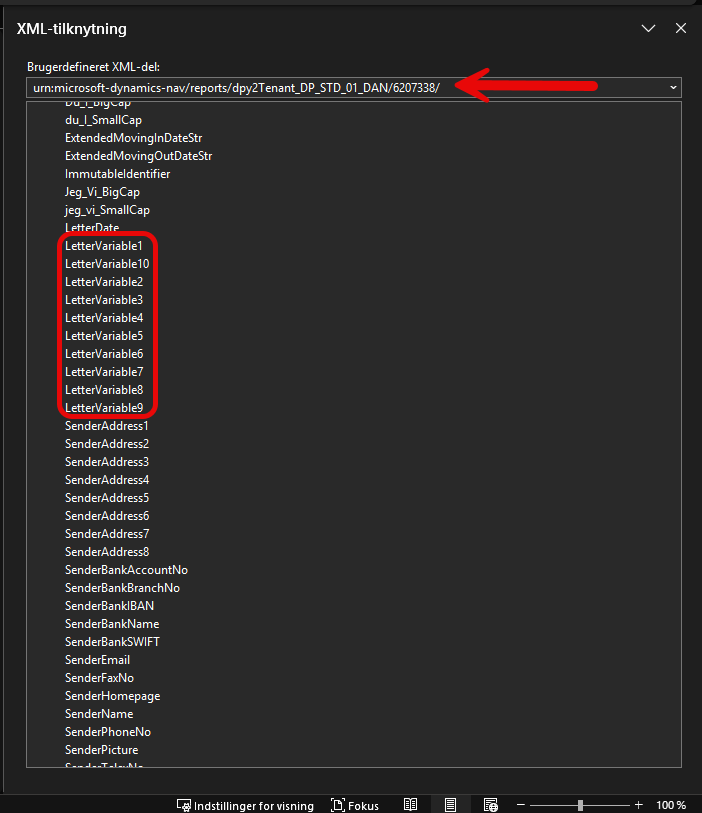Open Indstillinger for visning display settings

tap(245, 805)
